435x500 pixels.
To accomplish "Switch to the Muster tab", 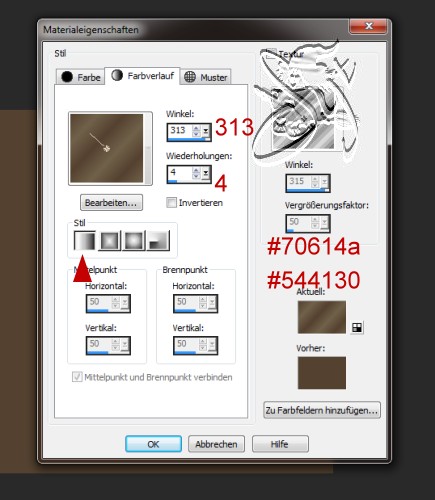I will (206, 77).
